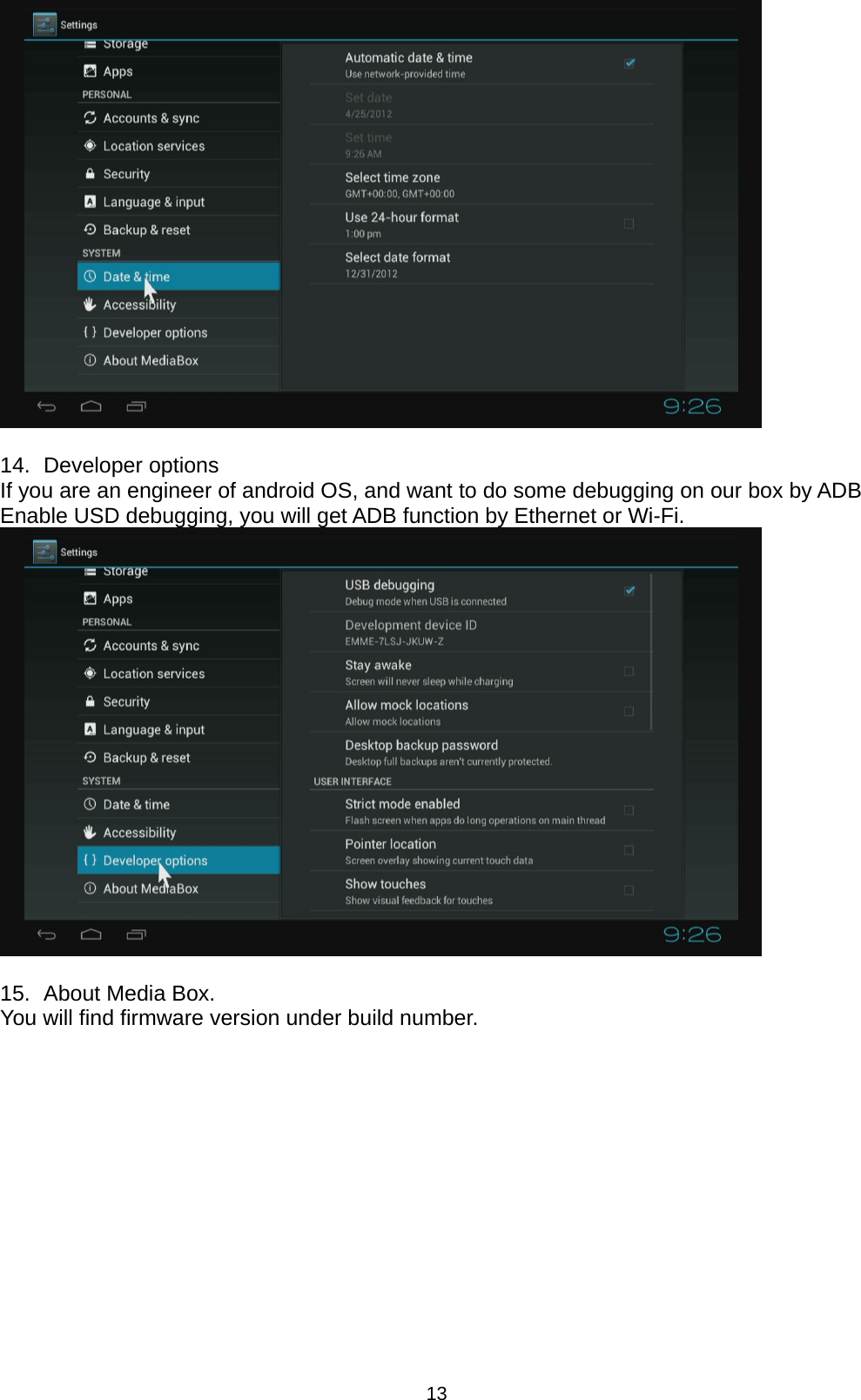Click Accessibility hand icon in top screenshot

pos(90,304)
